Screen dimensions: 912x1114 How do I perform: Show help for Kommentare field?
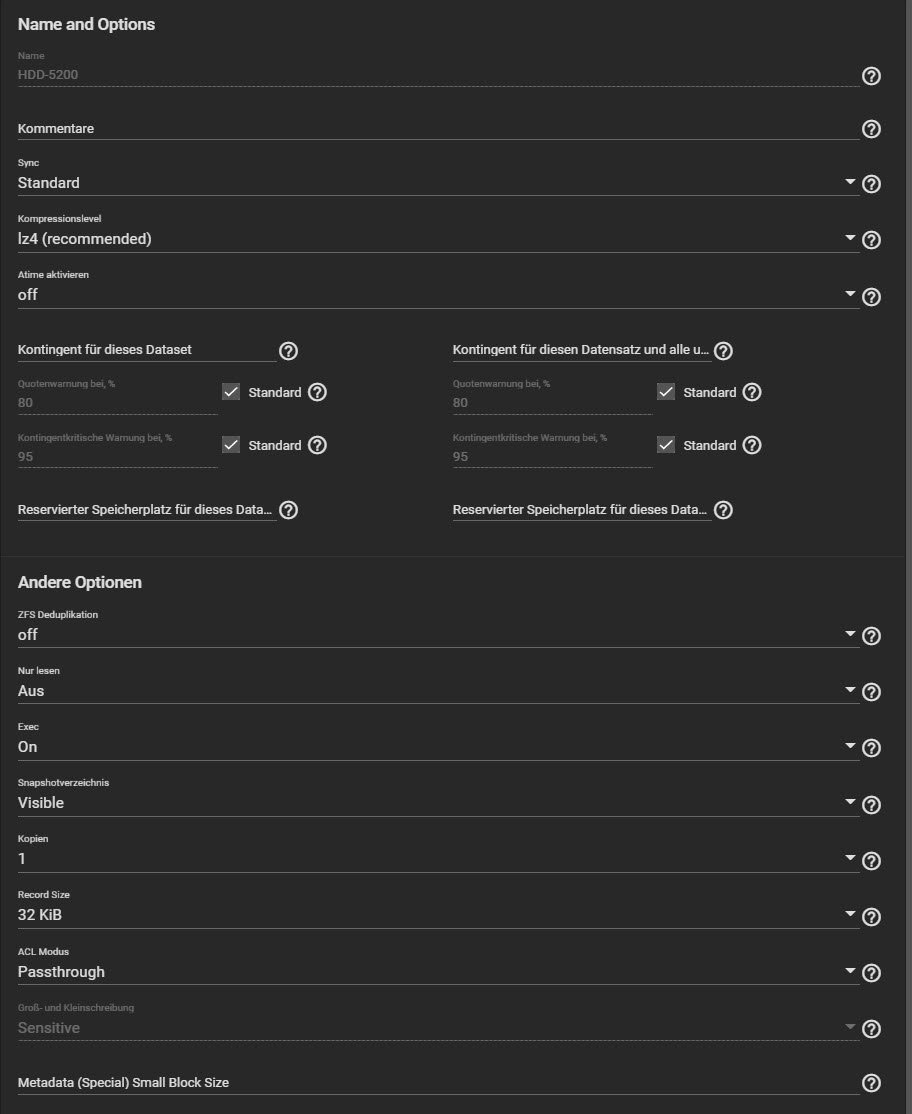tap(871, 129)
